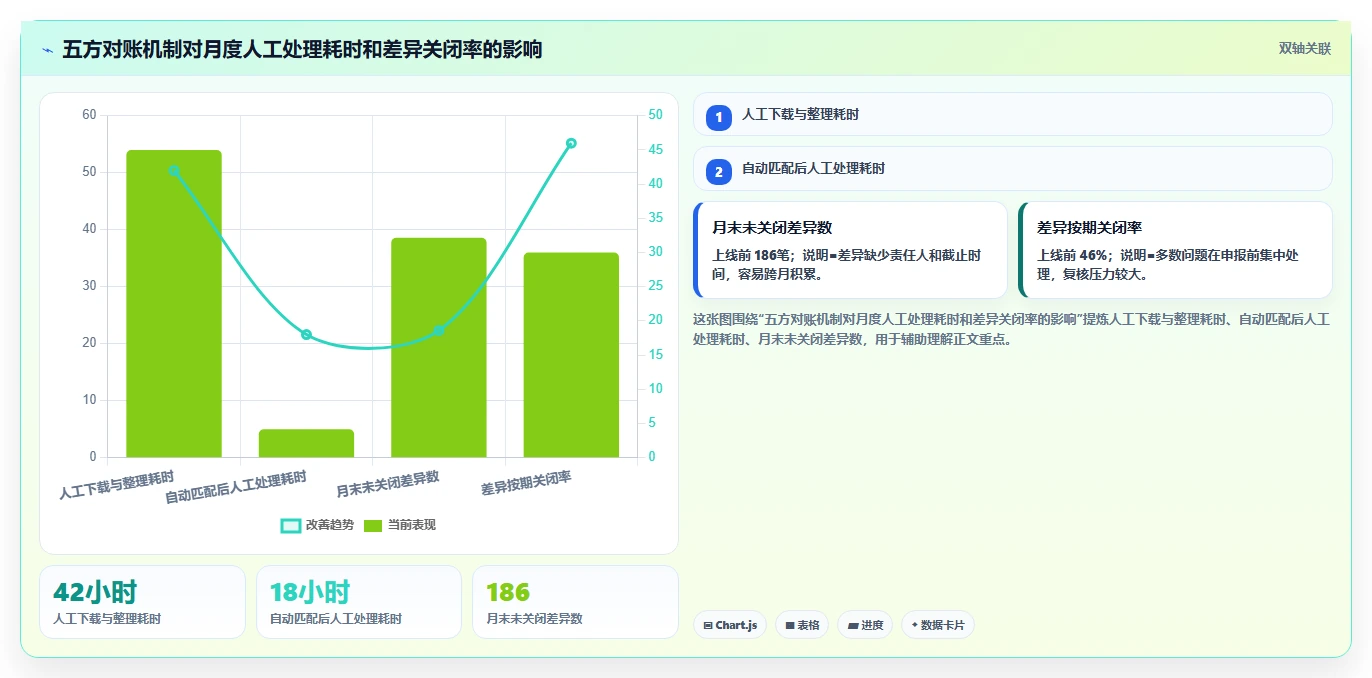This screenshot has height=678, width=1372.
Task: Click the 42小时 stat card
Action: 142,602
